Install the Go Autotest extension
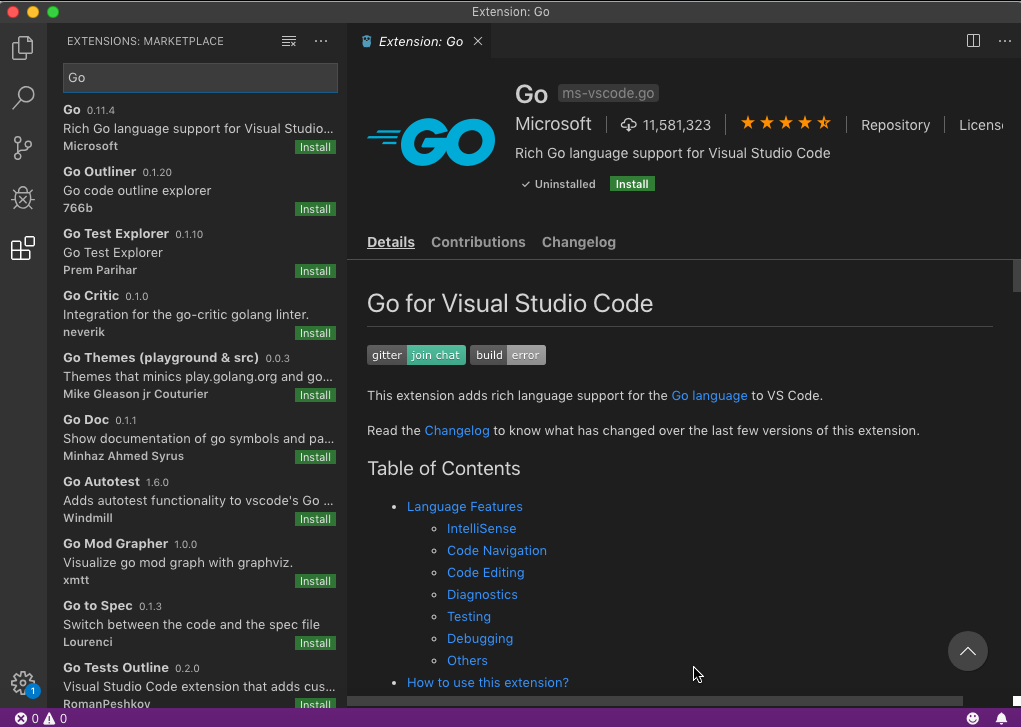This screenshot has height=727, width=1021. (315, 519)
